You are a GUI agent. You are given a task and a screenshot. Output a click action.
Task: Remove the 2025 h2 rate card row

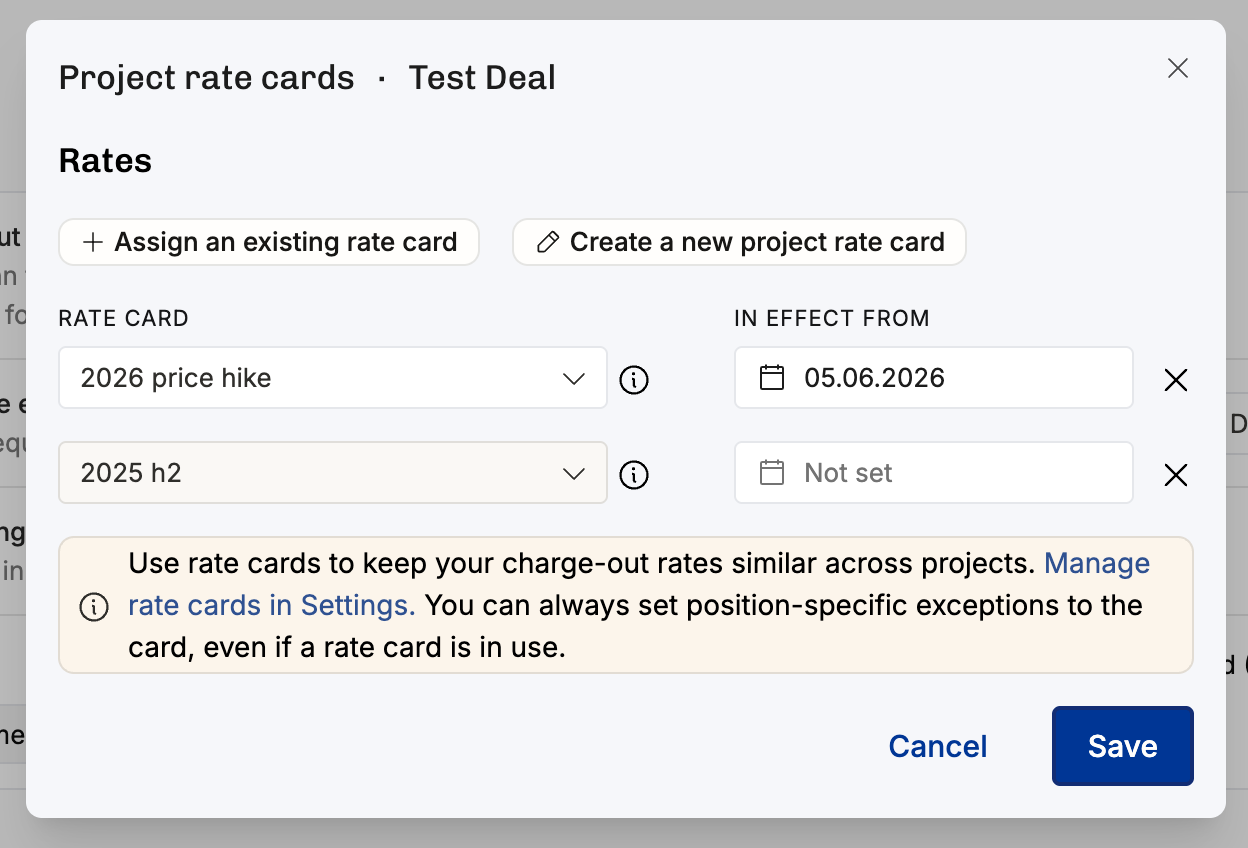point(1176,475)
